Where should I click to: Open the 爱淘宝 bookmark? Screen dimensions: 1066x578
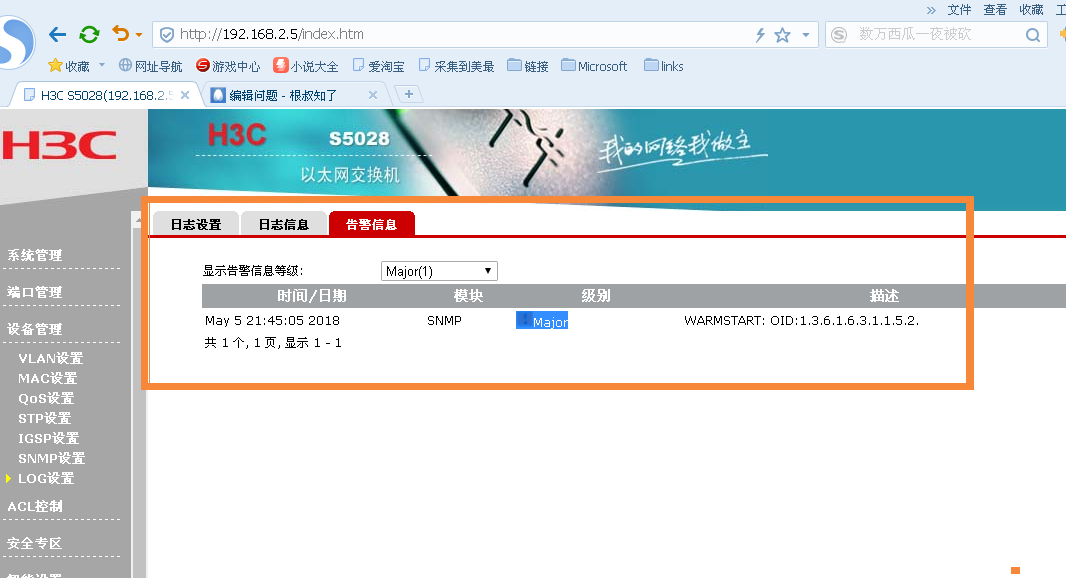378,66
